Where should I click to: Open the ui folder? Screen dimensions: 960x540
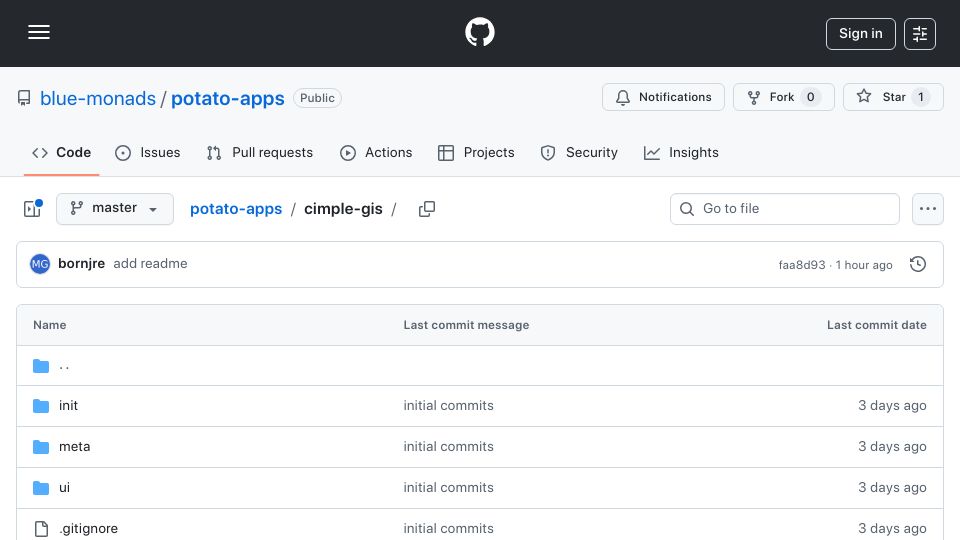(x=64, y=488)
